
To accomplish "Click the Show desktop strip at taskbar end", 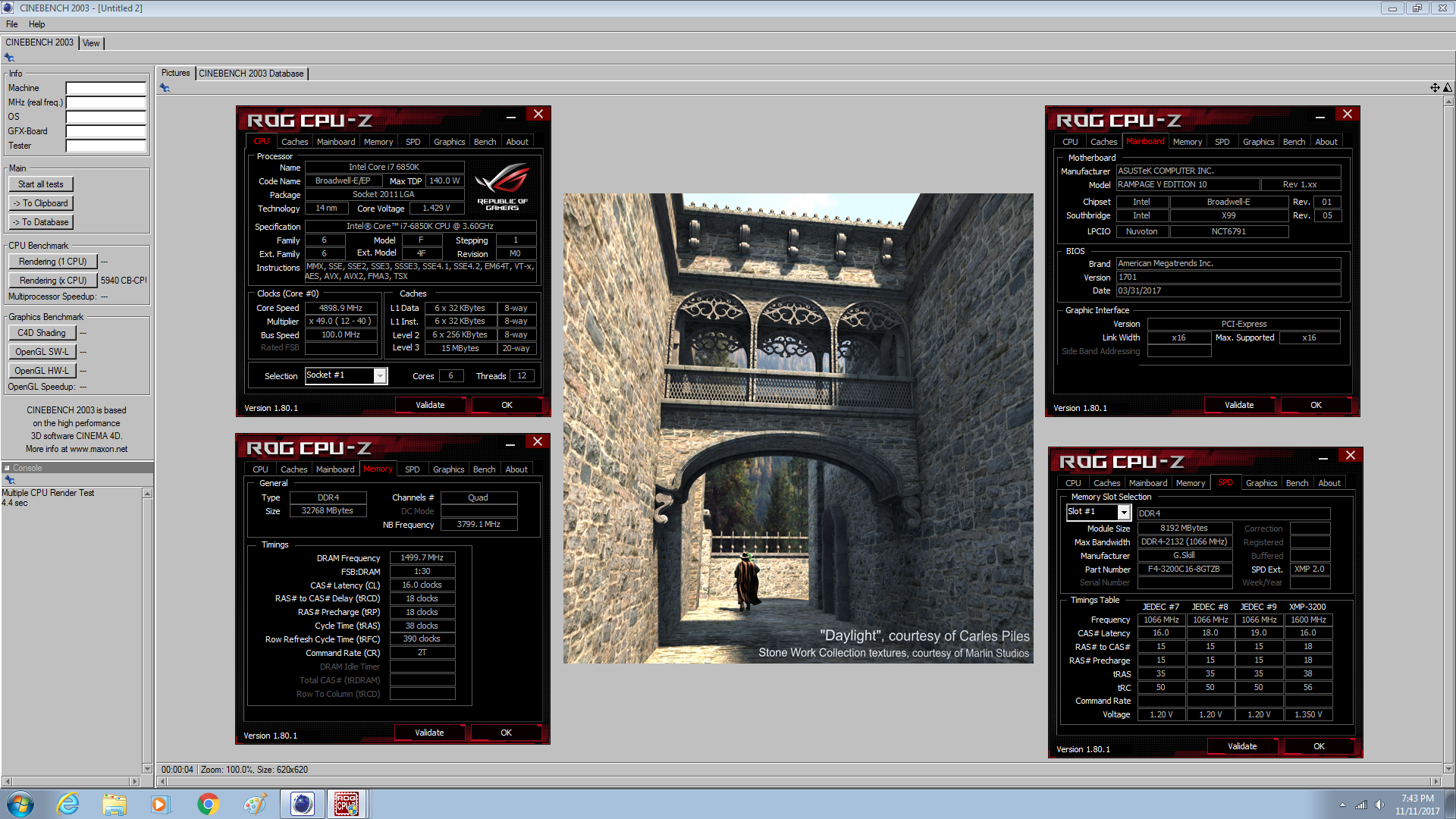I will (1450, 804).
